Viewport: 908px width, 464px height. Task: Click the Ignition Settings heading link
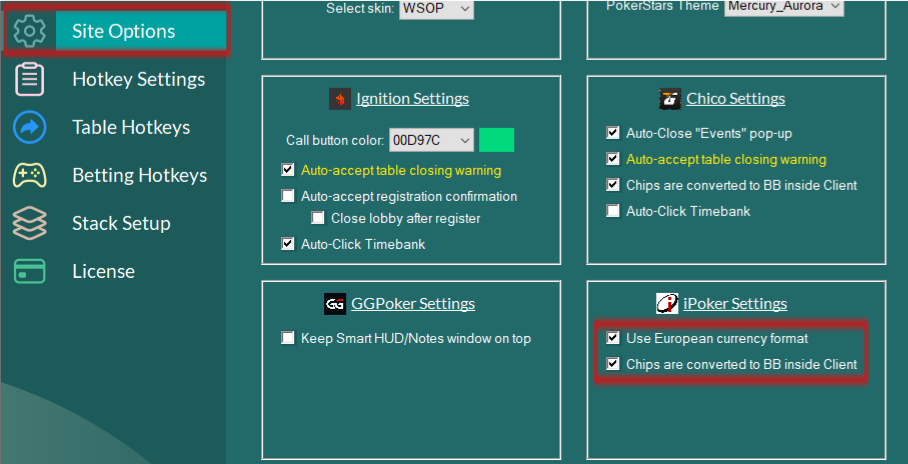pos(412,99)
